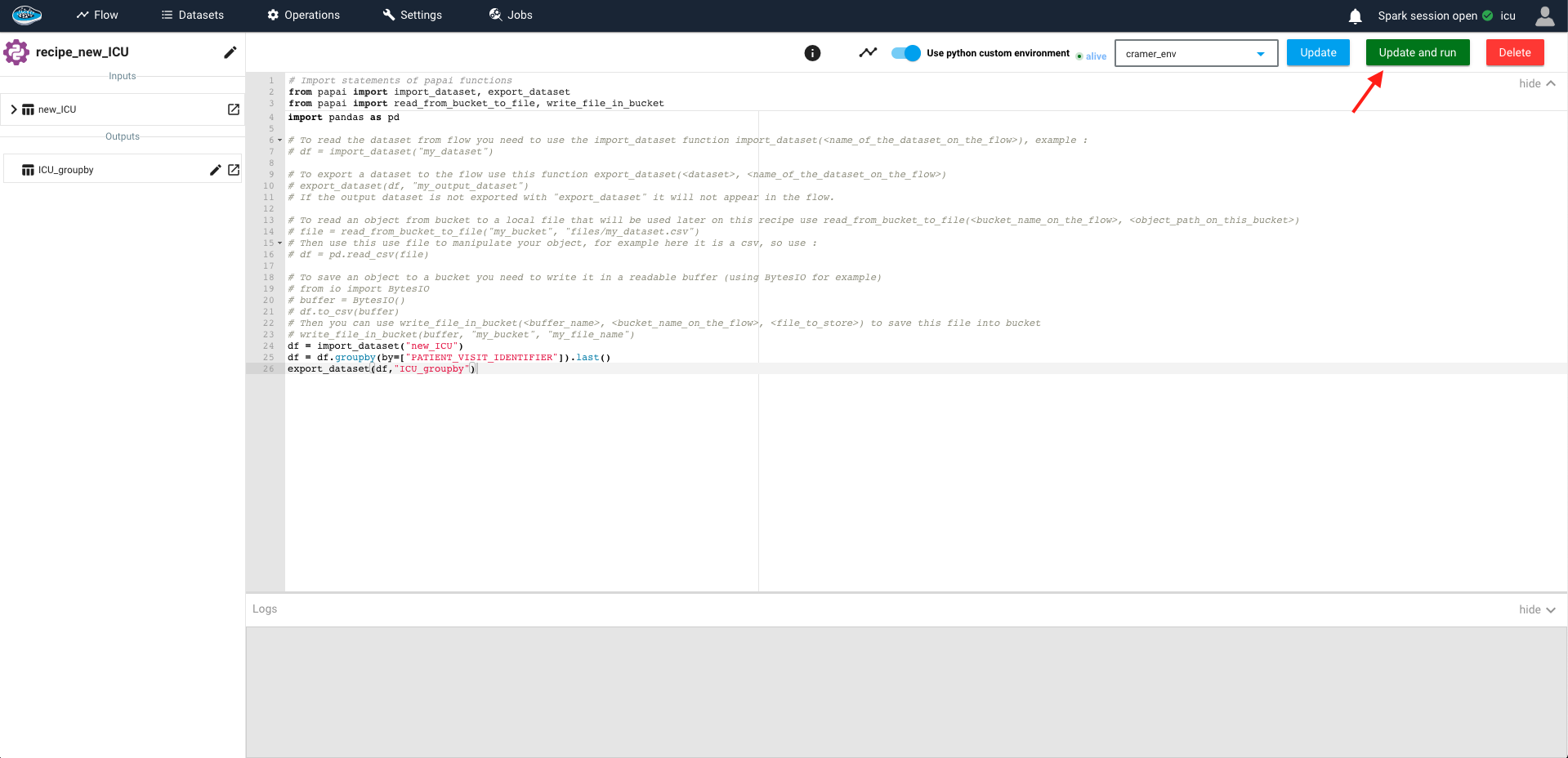Show recipe info via the info icon

812,53
